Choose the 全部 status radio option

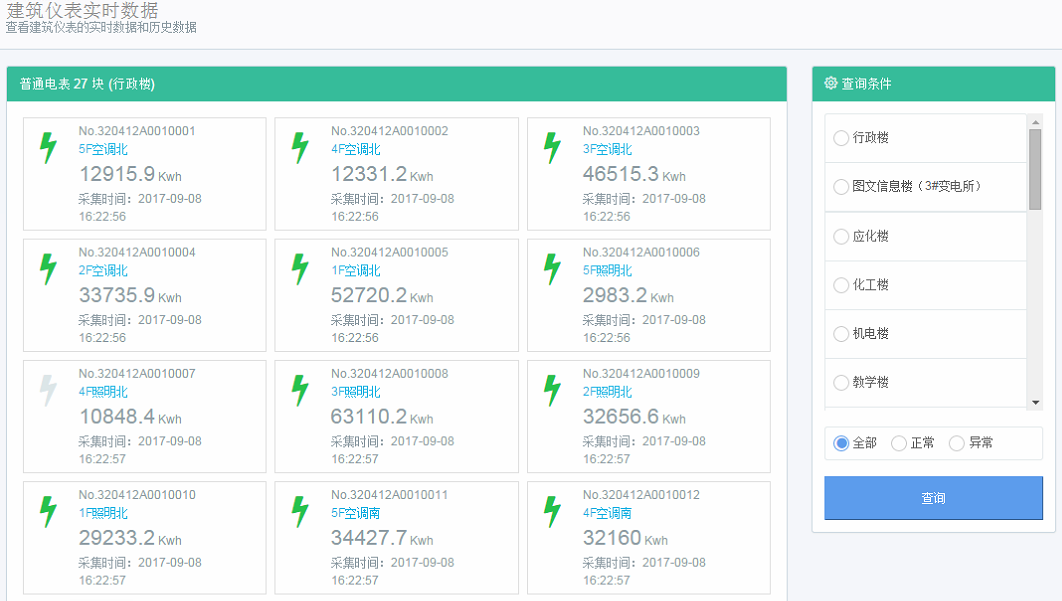click(841, 443)
